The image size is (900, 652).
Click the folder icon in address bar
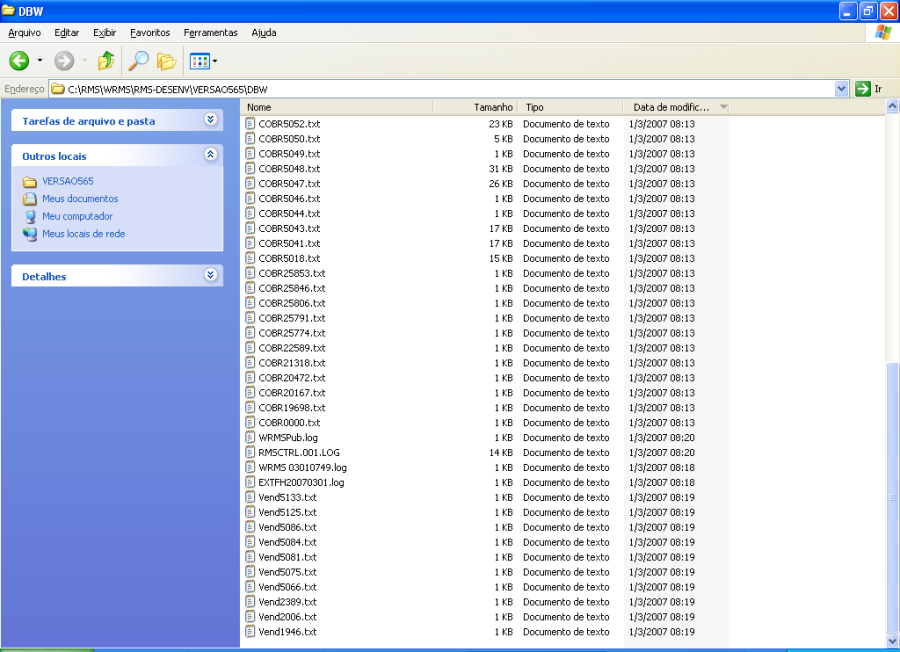57,89
